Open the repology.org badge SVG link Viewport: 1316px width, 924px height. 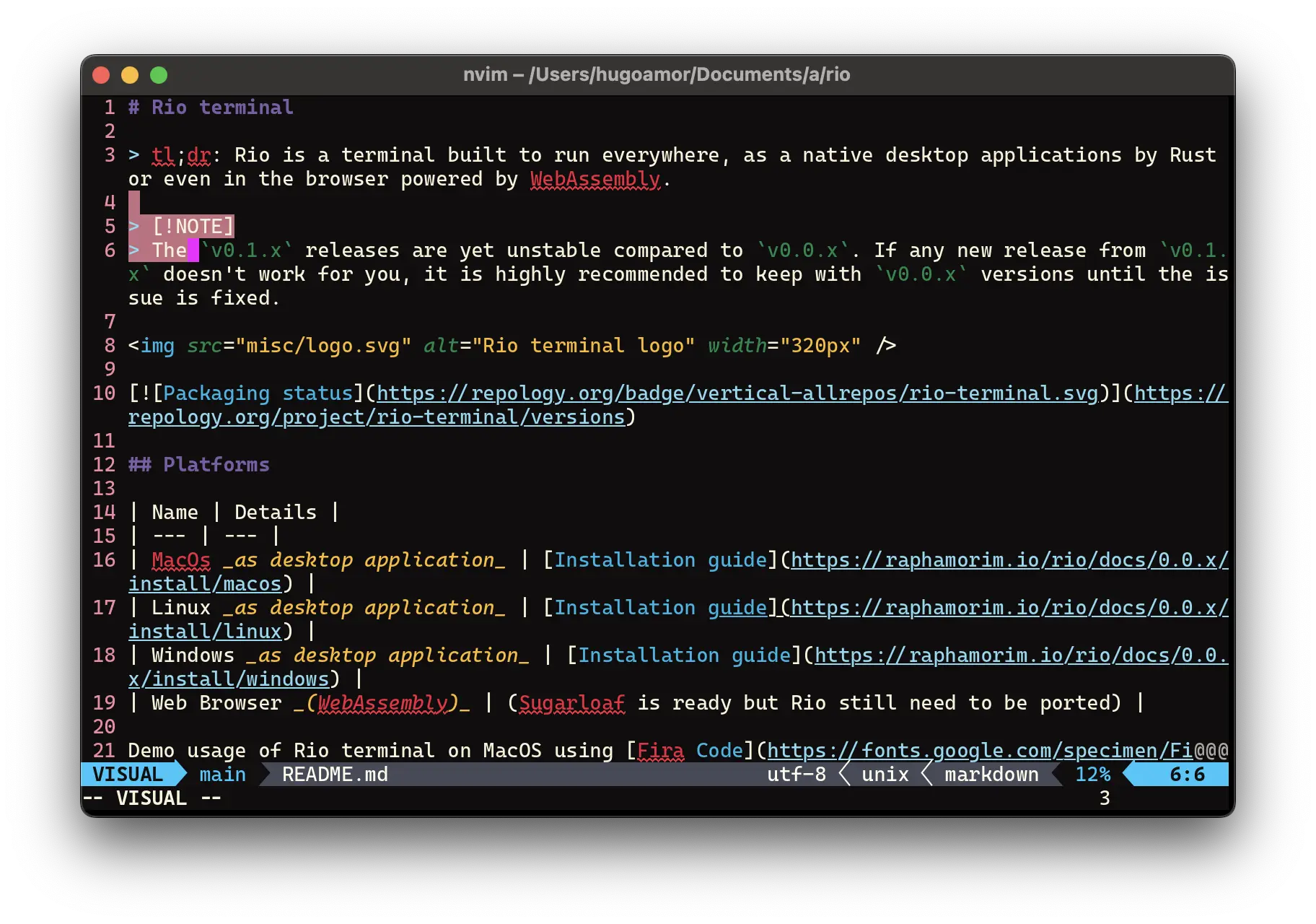pos(737,393)
